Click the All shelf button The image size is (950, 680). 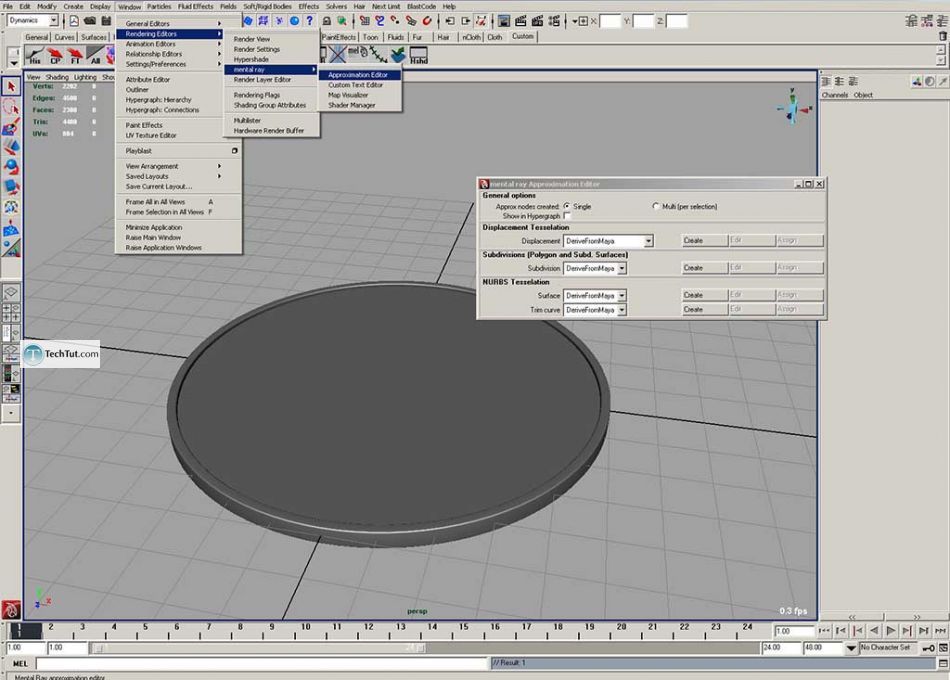(95, 55)
